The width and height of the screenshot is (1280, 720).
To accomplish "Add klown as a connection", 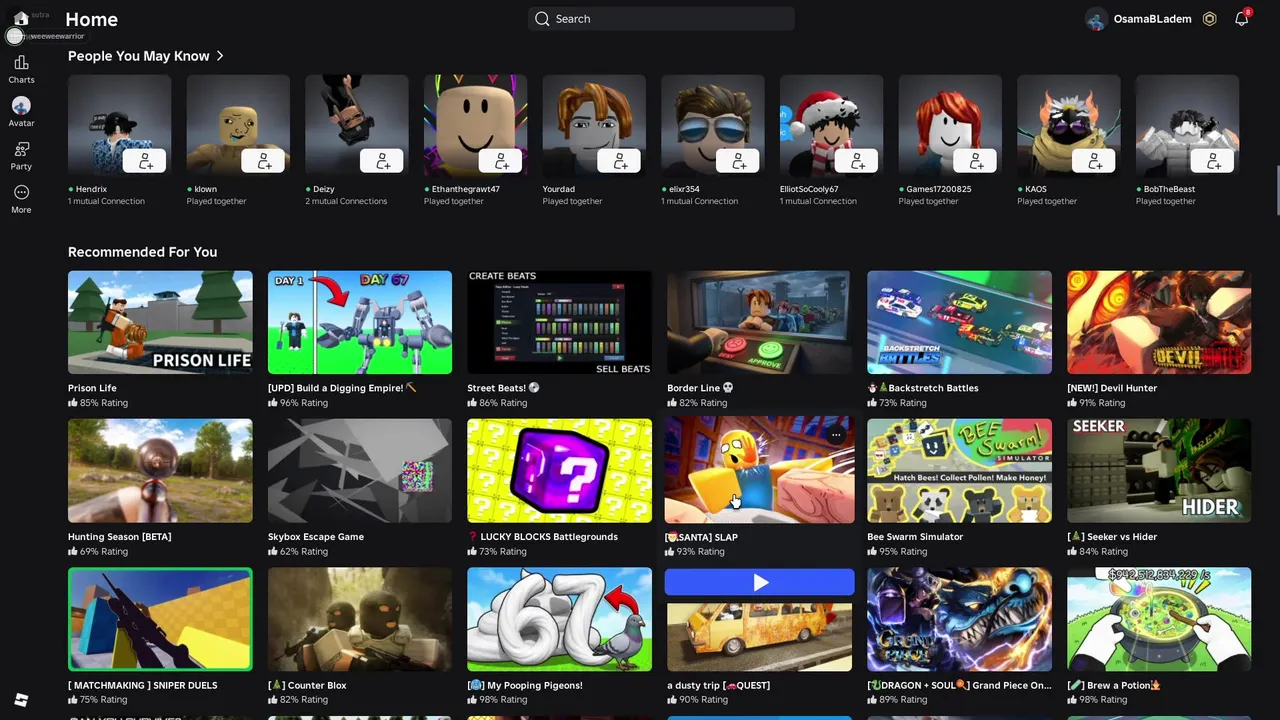I will 264,161.
